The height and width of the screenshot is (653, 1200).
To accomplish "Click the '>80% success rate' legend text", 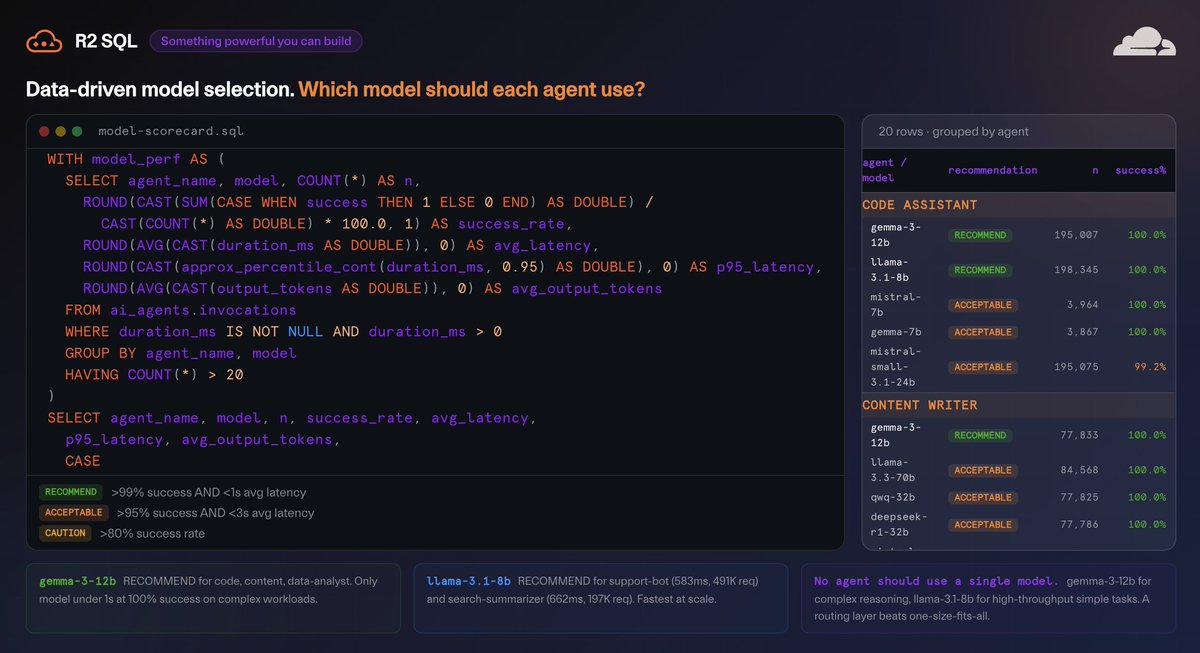I will 152,533.
